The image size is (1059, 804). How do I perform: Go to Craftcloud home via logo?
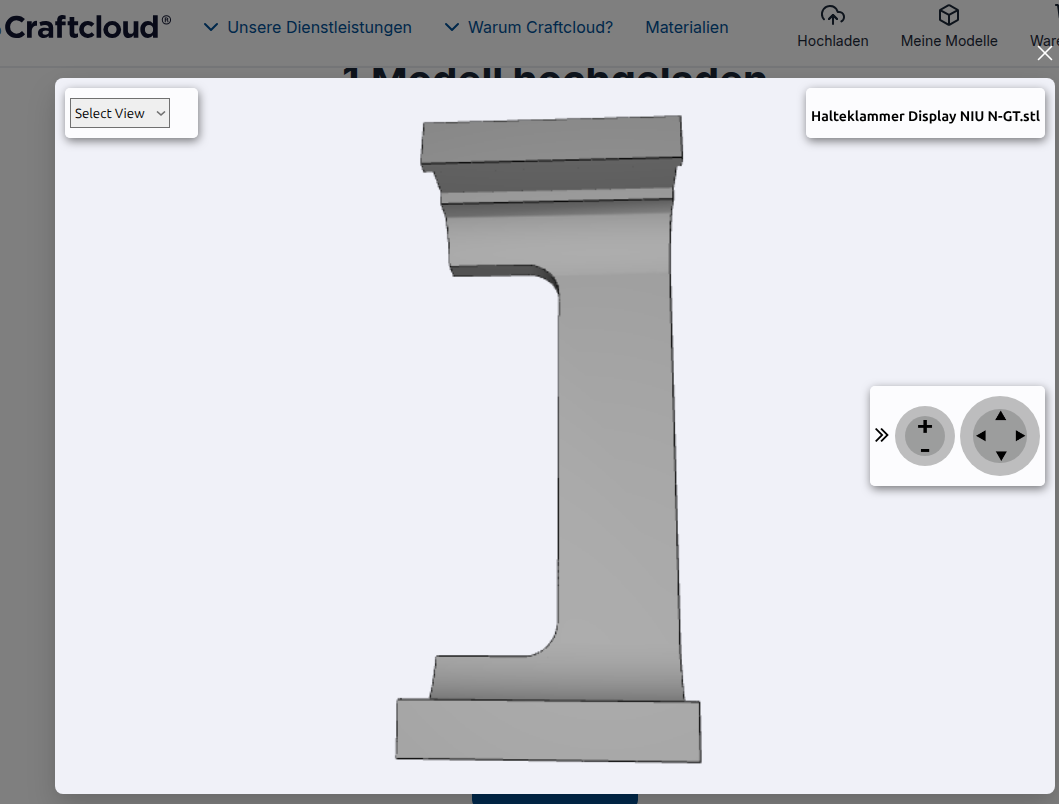tap(85, 26)
